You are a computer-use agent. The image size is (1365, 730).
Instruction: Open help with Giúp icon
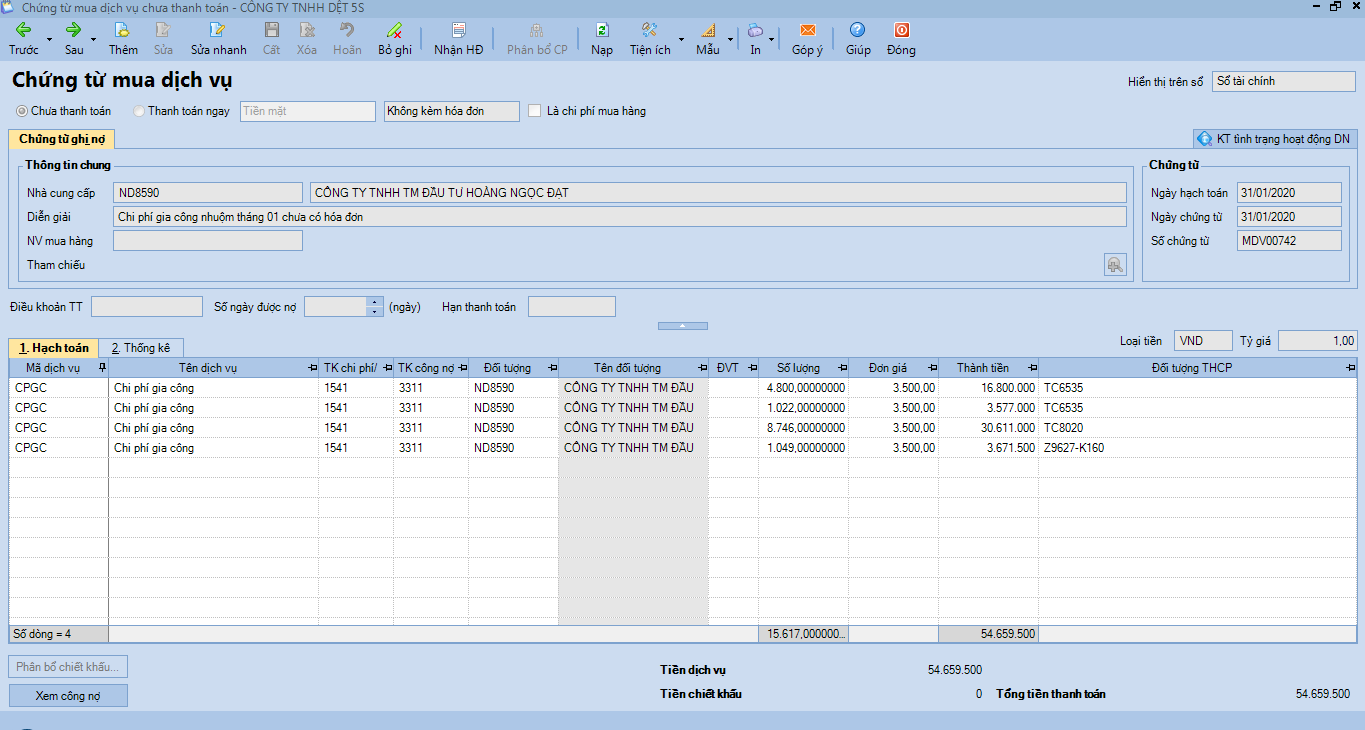coord(858,39)
